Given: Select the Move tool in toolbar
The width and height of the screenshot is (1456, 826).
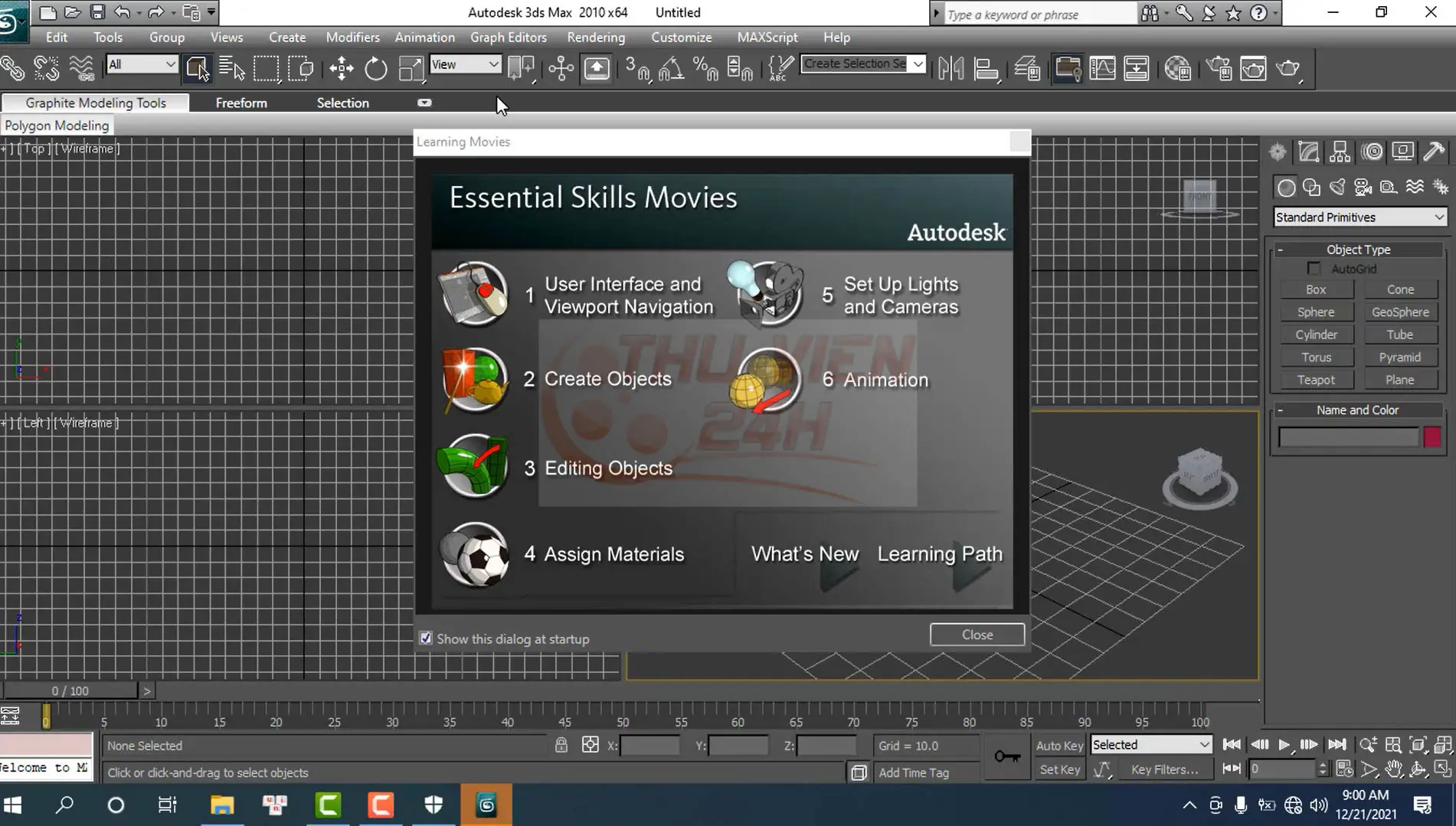Looking at the screenshot, I should [x=342, y=69].
